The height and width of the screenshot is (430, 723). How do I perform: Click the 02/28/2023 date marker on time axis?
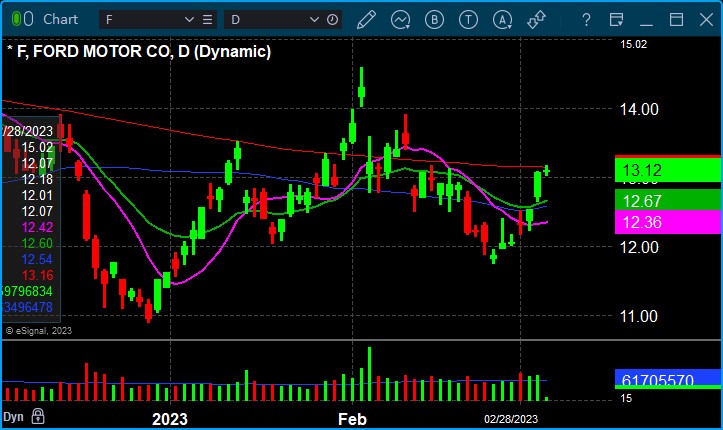click(x=511, y=419)
